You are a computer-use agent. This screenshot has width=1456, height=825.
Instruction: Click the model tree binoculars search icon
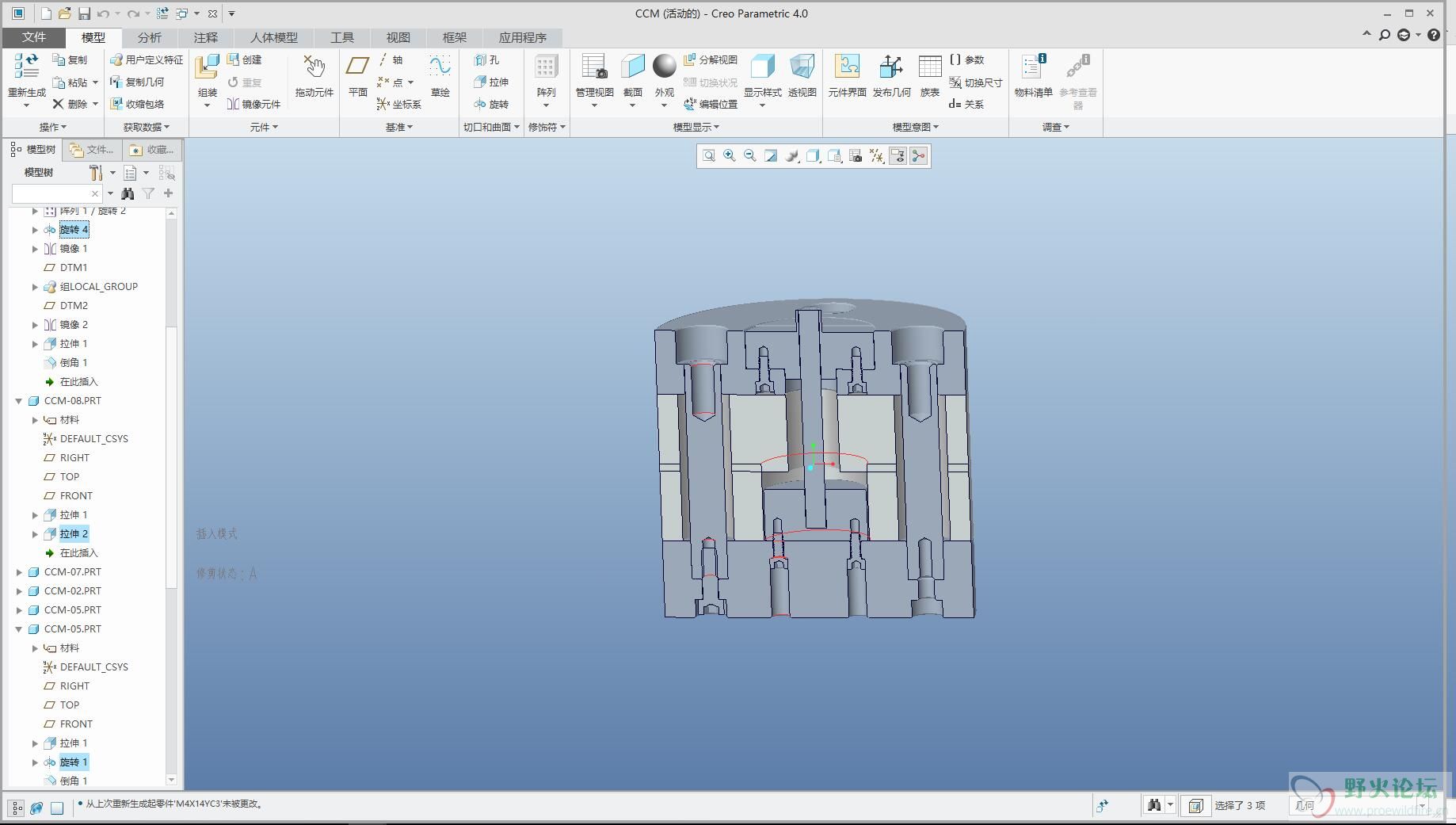128,193
